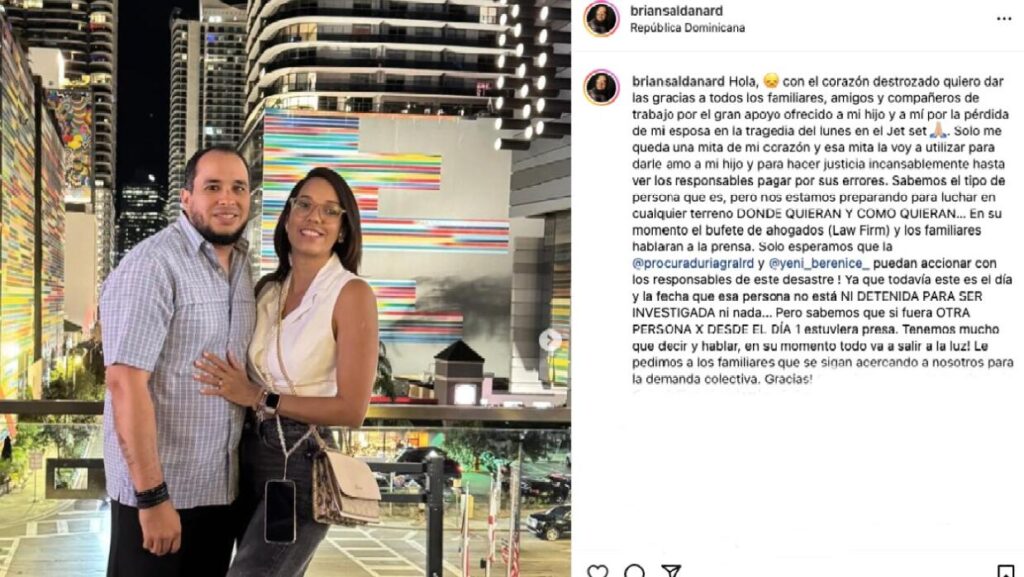Screen dimensions: 1024x577
Task: Open briansaldanard username in post header
Action: pos(676,11)
